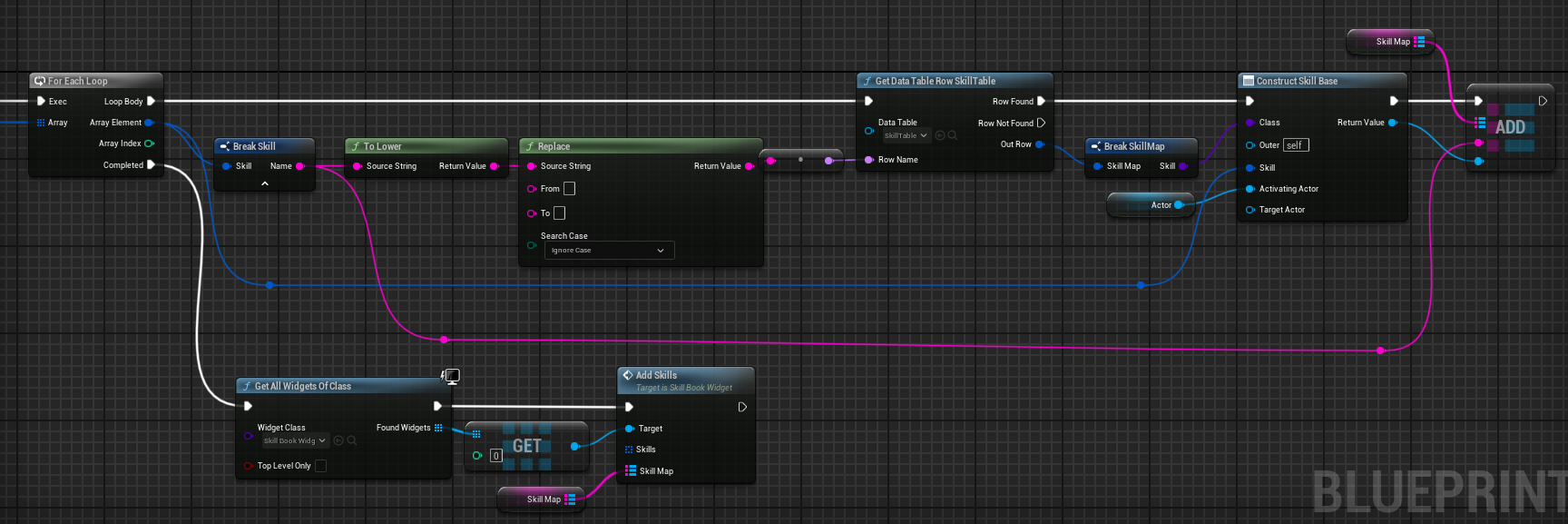Image resolution: width=1568 pixels, height=524 pixels.
Task: Select the Get All Widgets Of Class header
Action: (x=344, y=386)
